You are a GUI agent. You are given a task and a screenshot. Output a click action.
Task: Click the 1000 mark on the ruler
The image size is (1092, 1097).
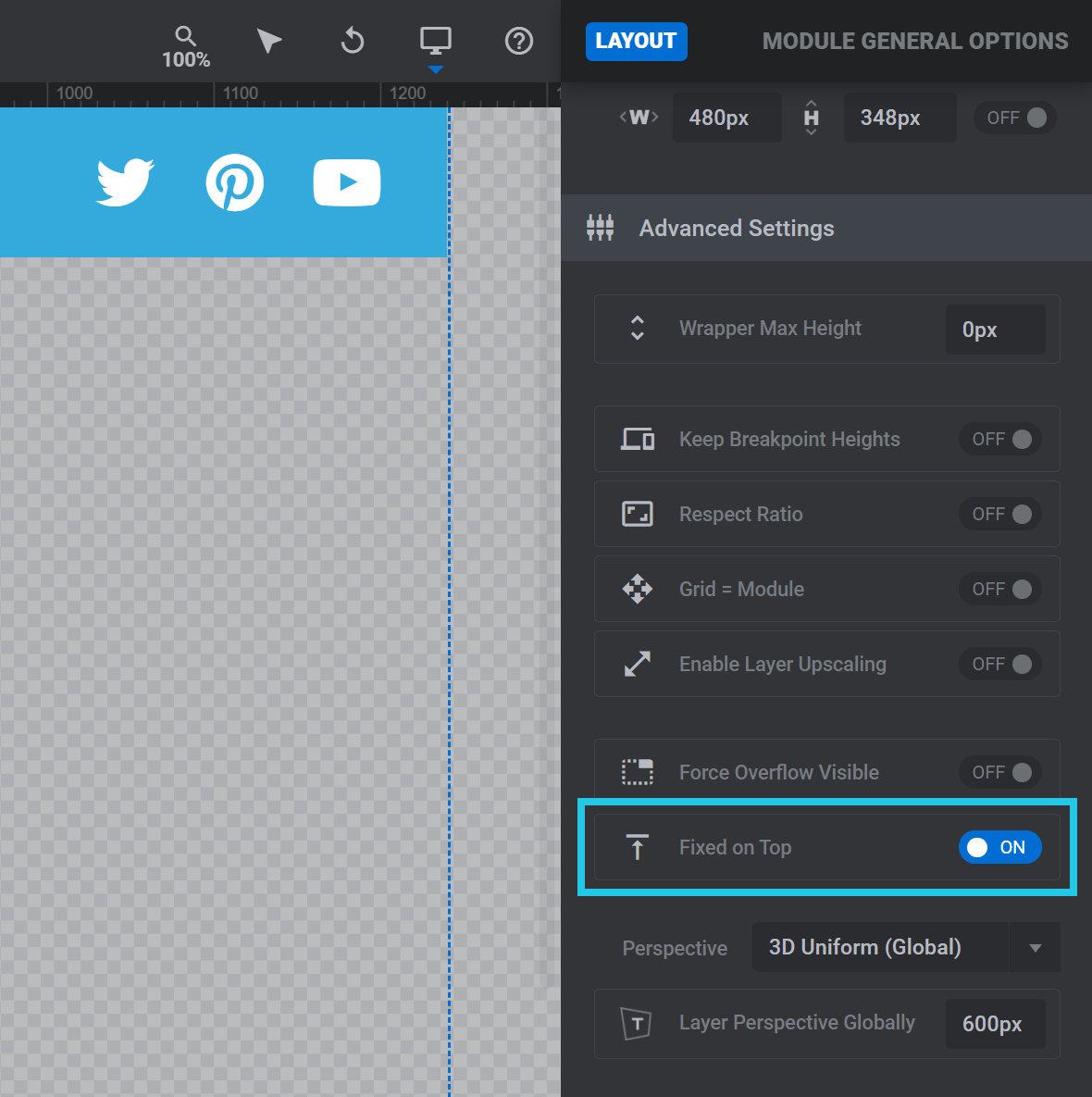(74, 93)
